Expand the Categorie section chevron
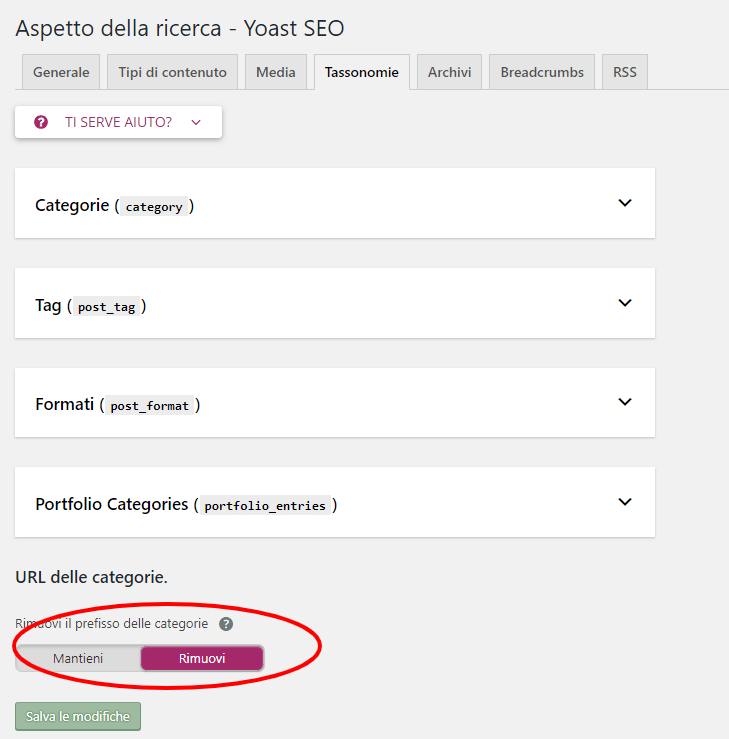729x739 pixels. pos(625,203)
